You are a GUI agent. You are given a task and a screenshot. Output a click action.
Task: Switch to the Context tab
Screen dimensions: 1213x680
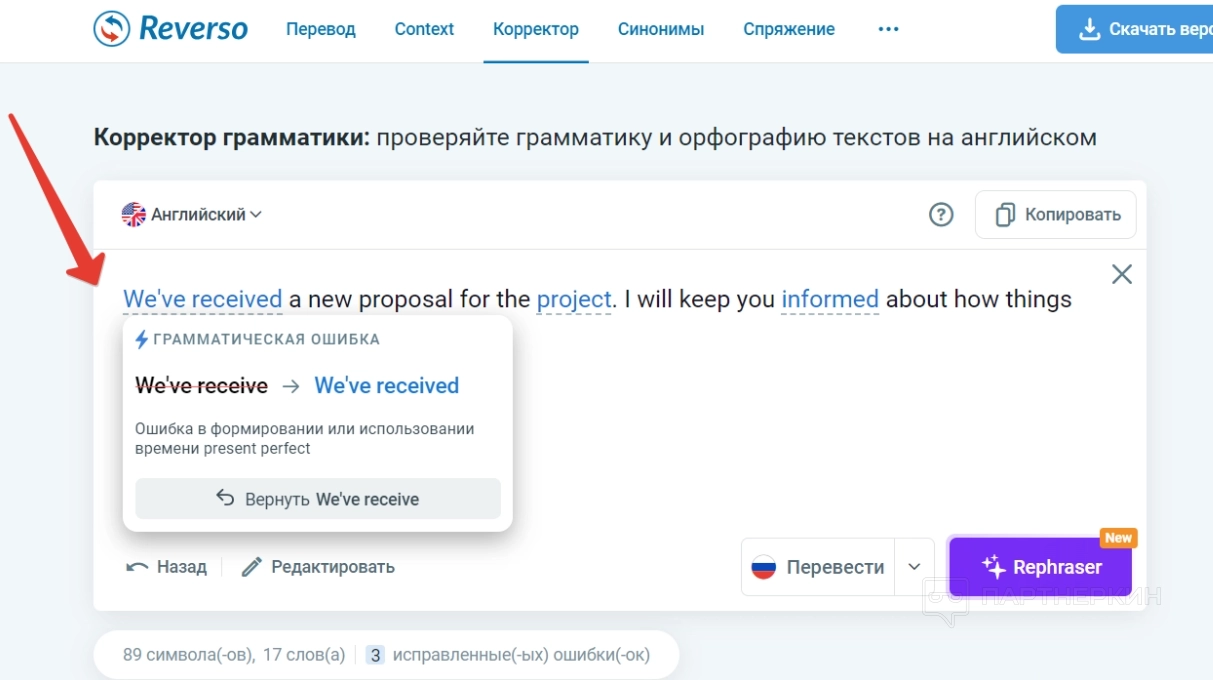424,29
